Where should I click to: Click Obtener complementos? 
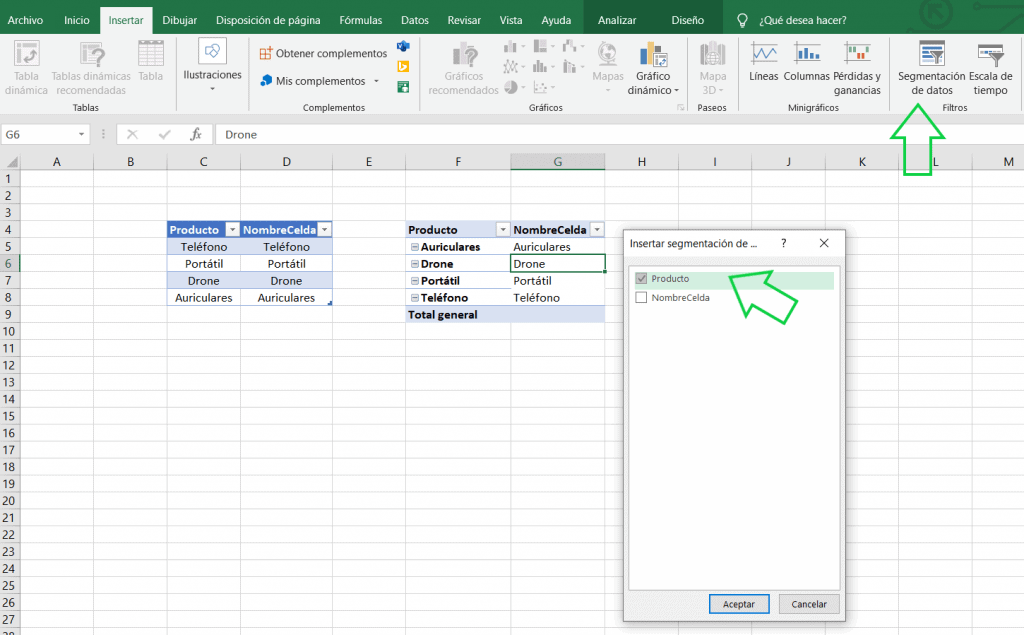[x=323, y=54]
